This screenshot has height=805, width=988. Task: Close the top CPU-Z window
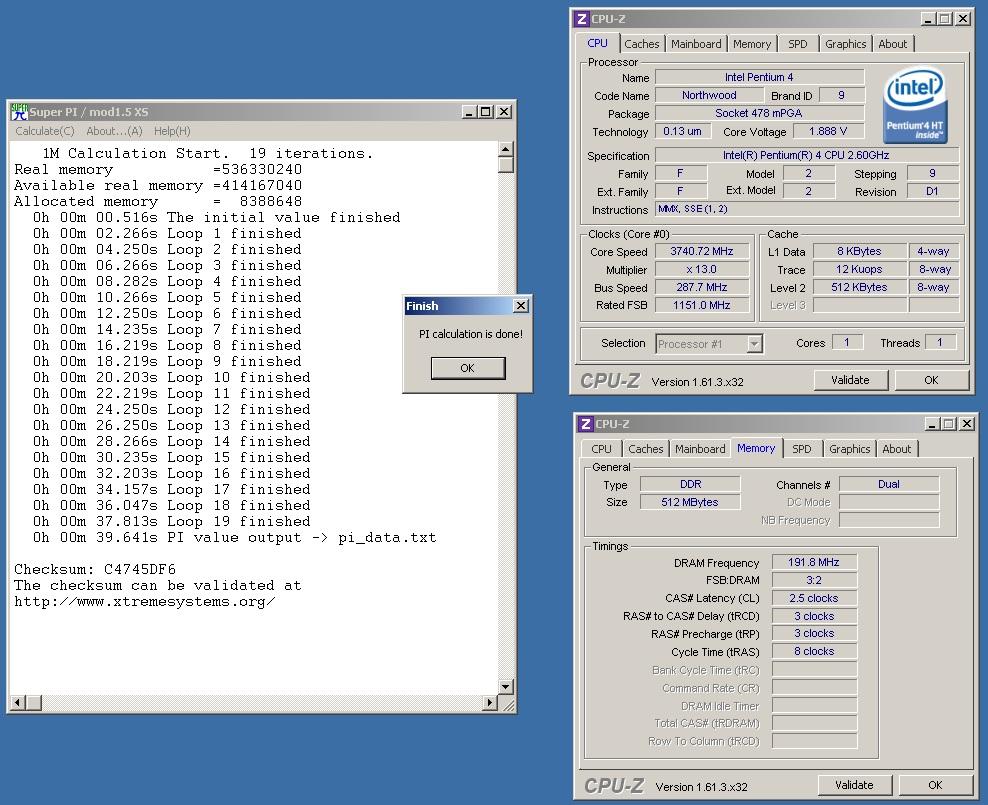[x=962, y=19]
